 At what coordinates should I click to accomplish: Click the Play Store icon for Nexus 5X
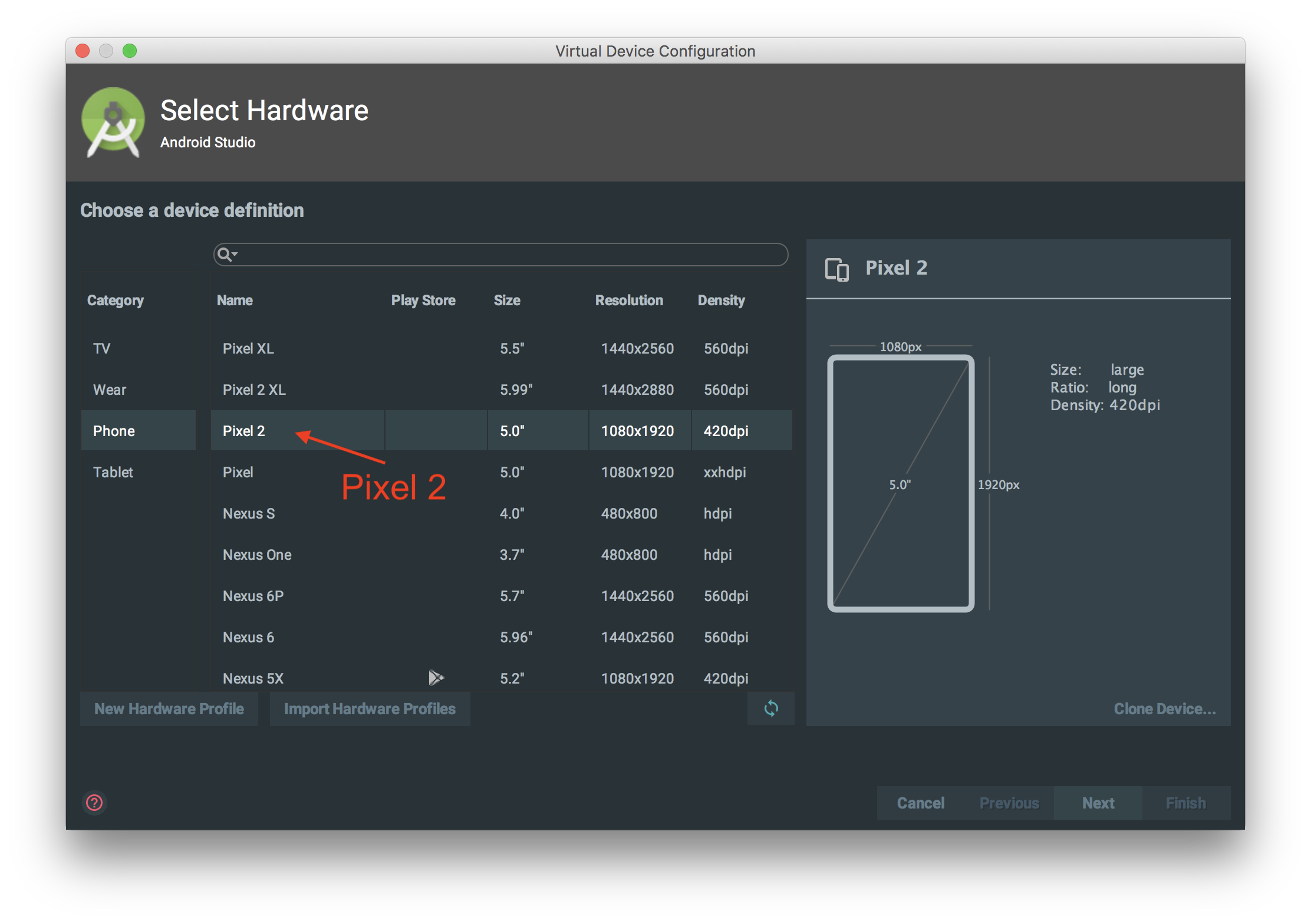(x=436, y=678)
